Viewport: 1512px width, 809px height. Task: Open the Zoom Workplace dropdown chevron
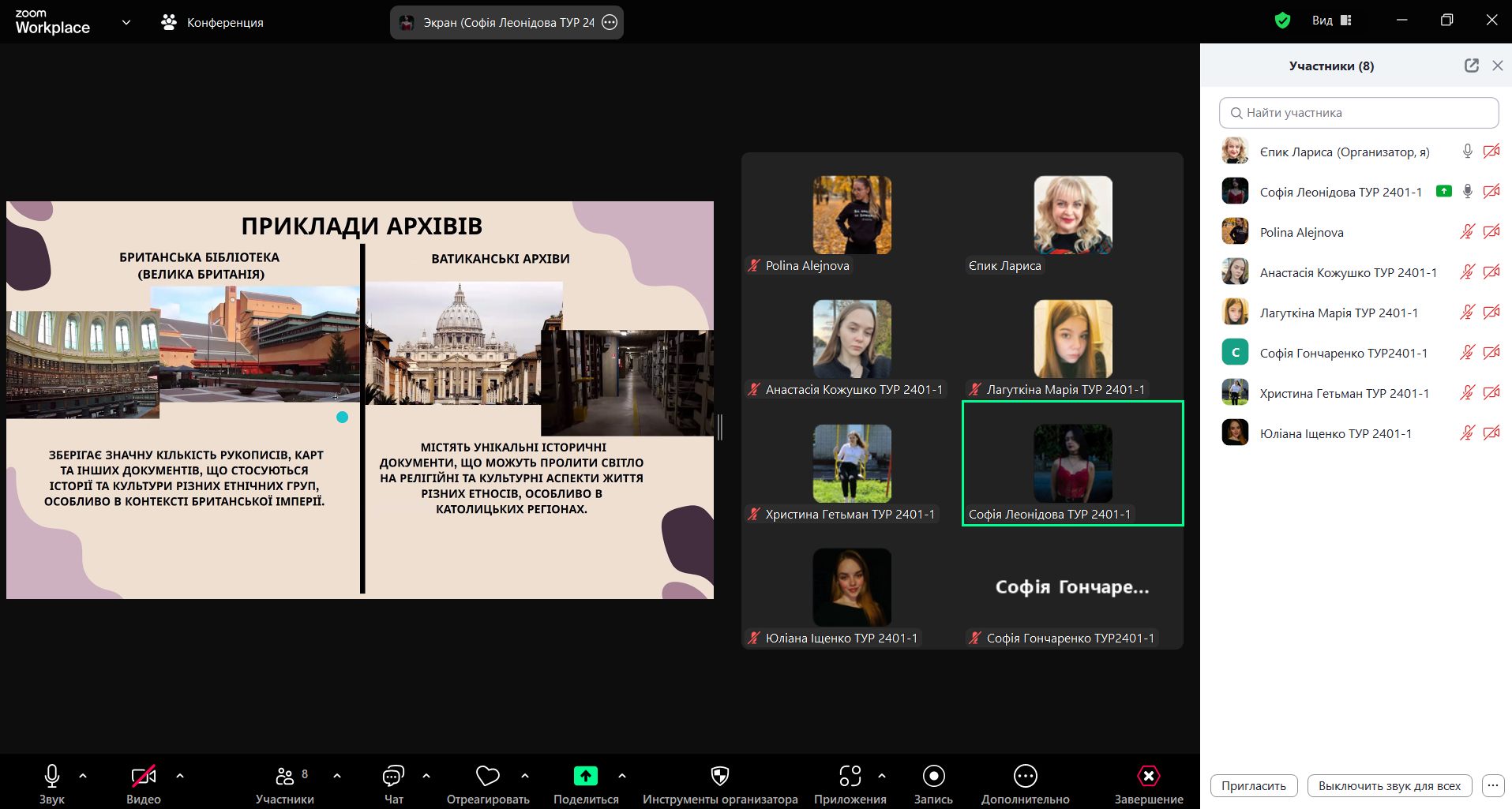(x=126, y=22)
